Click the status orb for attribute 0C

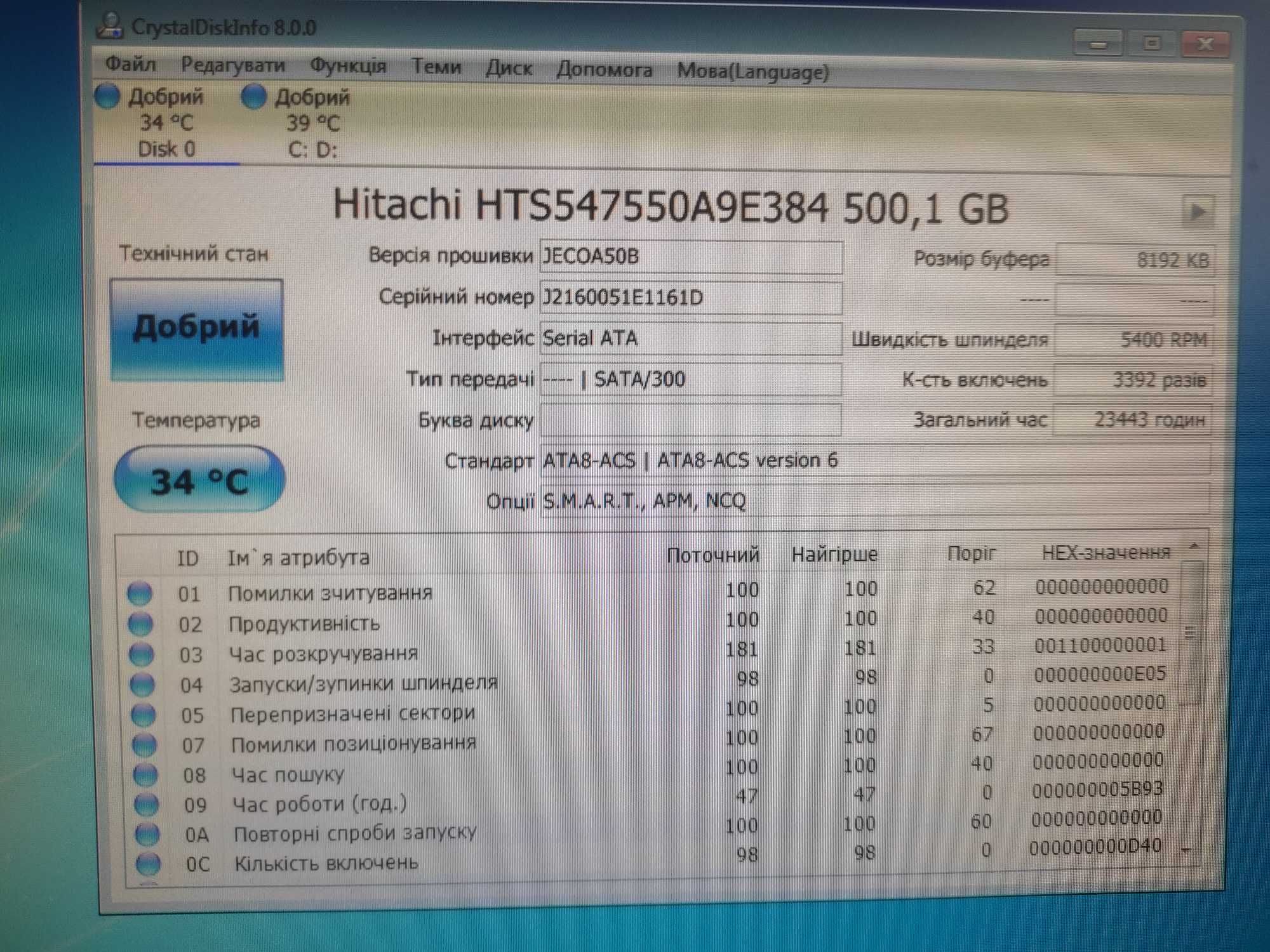click(x=149, y=863)
